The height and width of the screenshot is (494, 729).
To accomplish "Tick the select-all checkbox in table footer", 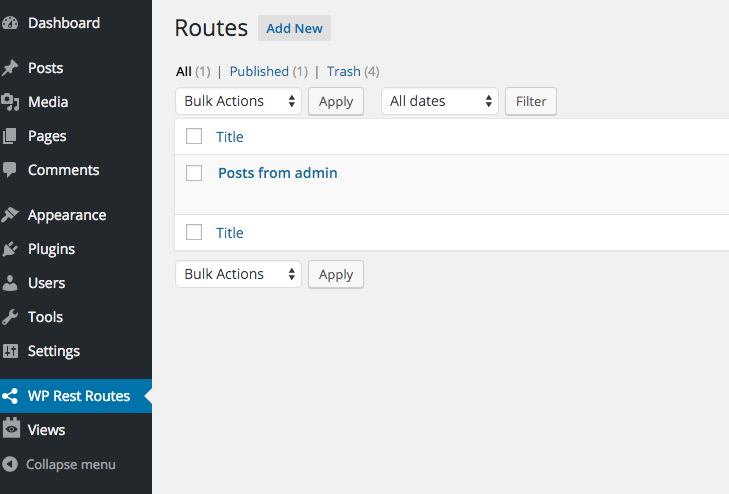I will pos(194,233).
